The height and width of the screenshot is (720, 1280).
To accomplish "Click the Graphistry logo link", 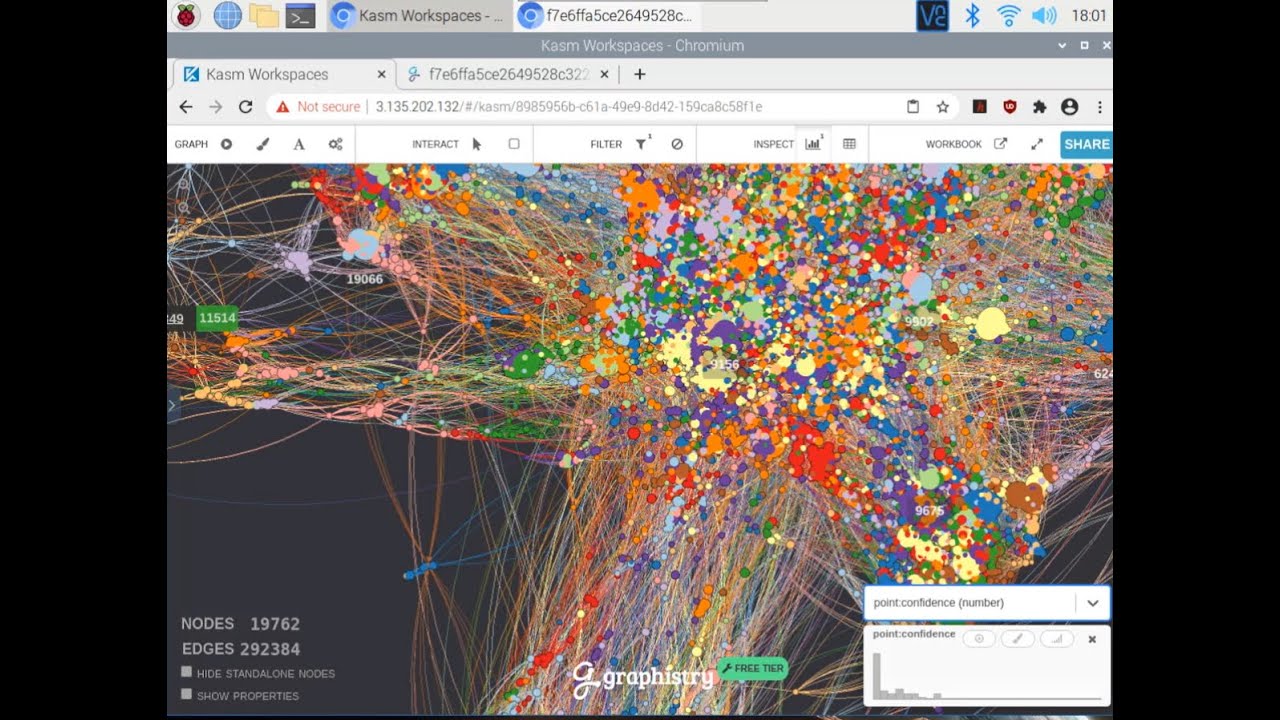I will pos(643,679).
